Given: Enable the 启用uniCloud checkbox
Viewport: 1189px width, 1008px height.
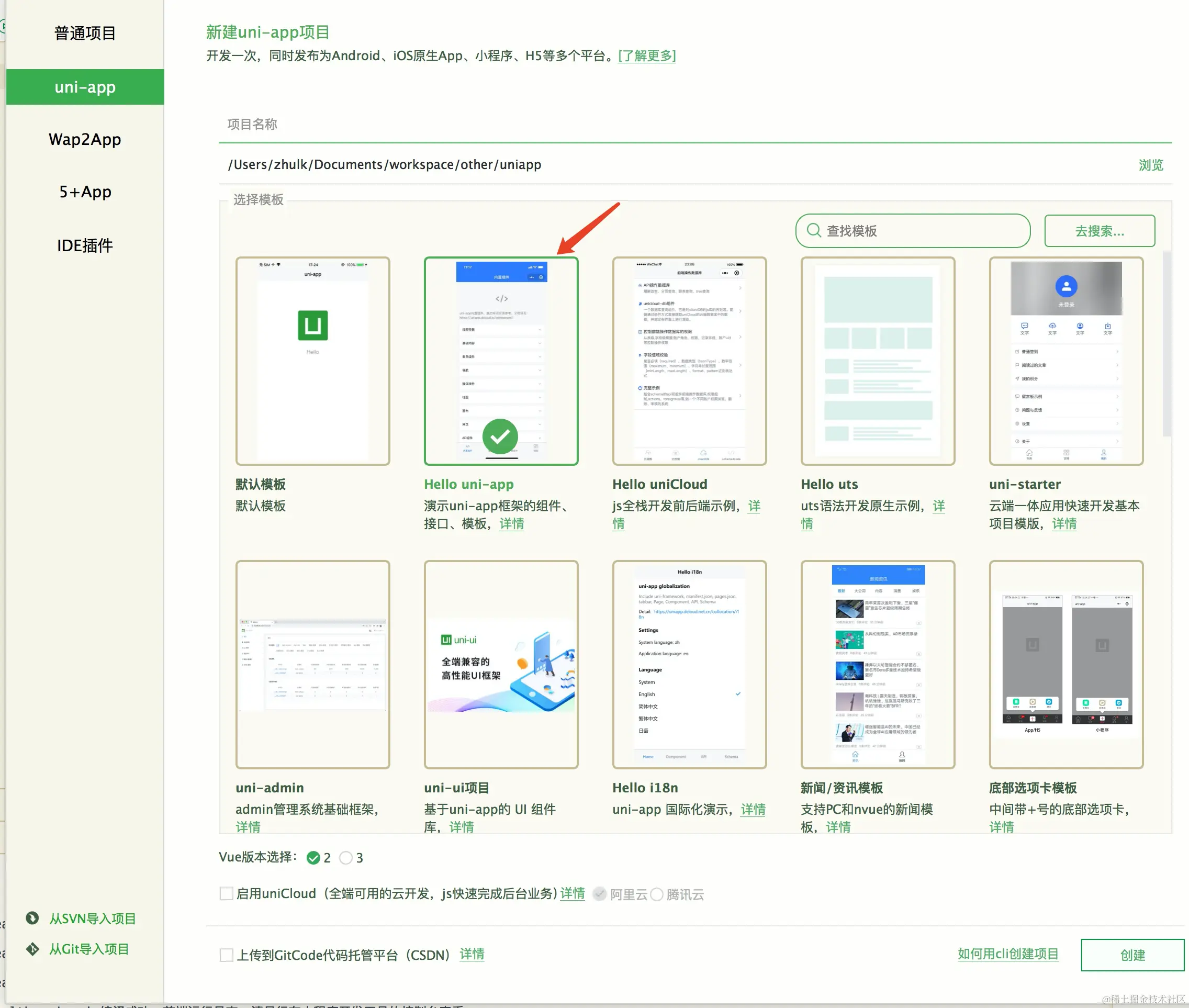Looking at the screenshot, I should tap(226, 893).
